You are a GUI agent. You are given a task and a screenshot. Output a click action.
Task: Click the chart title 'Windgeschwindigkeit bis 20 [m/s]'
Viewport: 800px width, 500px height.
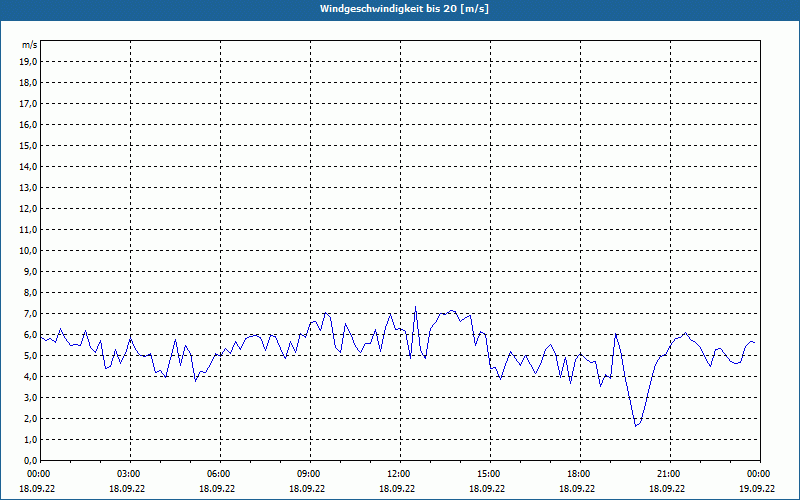[404, 9]
